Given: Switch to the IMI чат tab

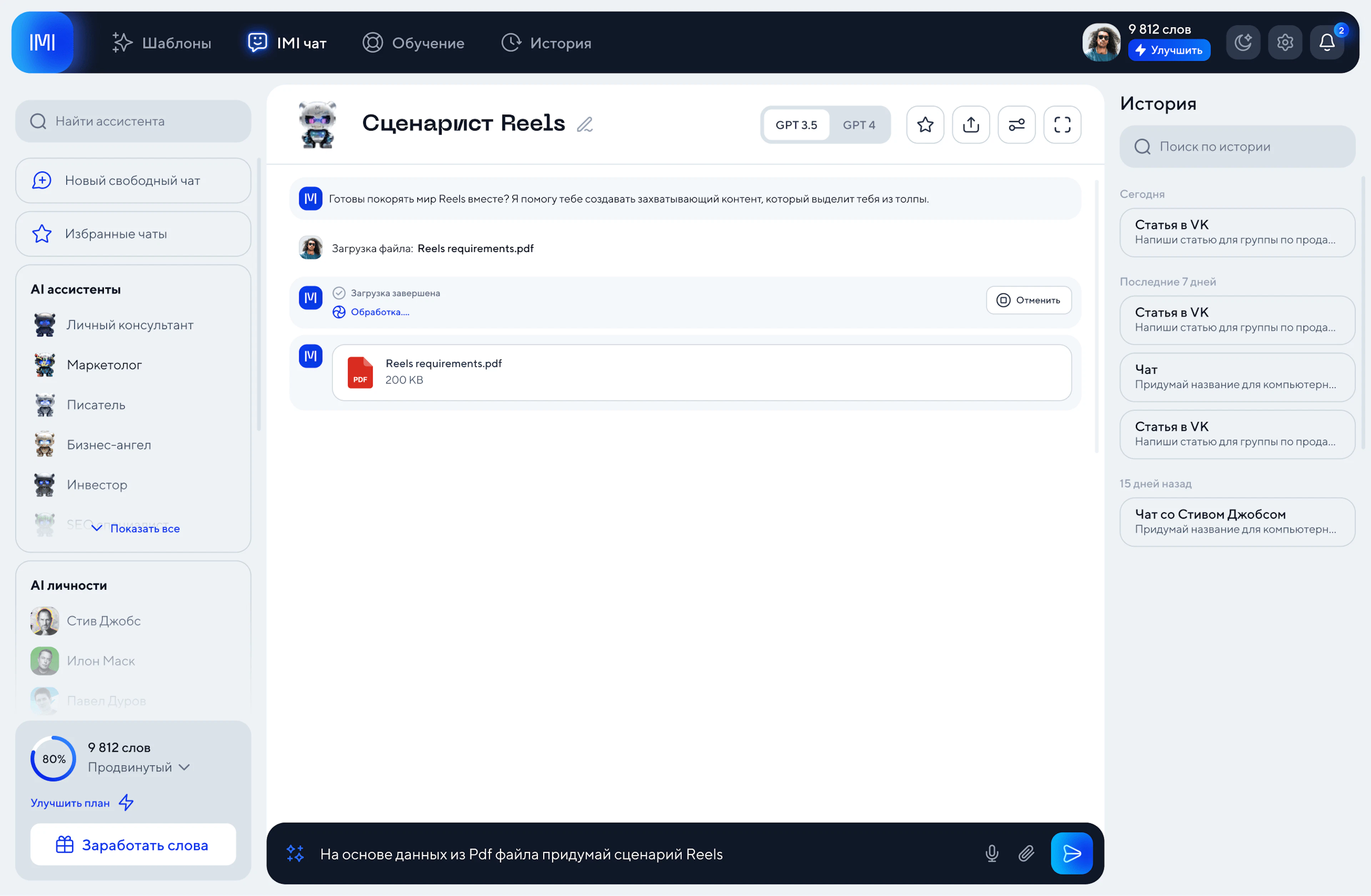Looking at the screenshot, I should pyautogui.click(x=287, y=42).
